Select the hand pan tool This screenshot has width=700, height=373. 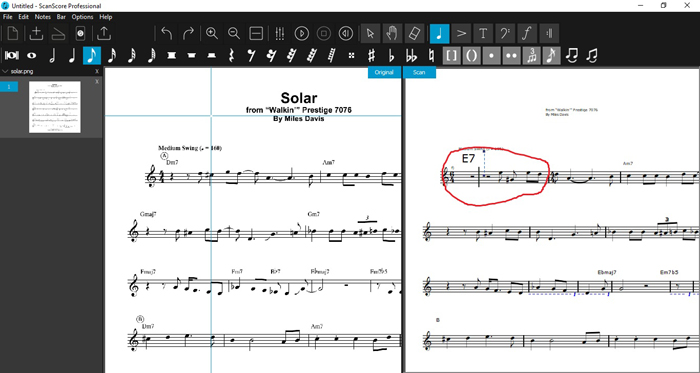(x=392, y=33)
